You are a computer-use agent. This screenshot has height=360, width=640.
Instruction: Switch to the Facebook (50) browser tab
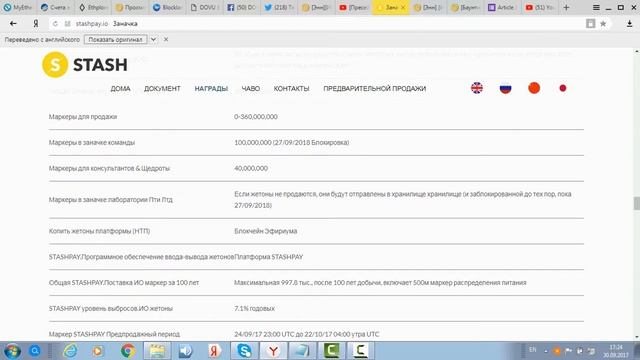(x=242, y=7)
